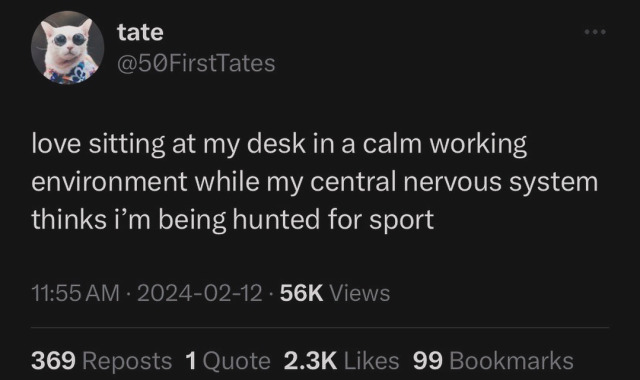Open the 369 Reposts list
The width and height of the screenshot is (640, 380).
click(102, 361)
